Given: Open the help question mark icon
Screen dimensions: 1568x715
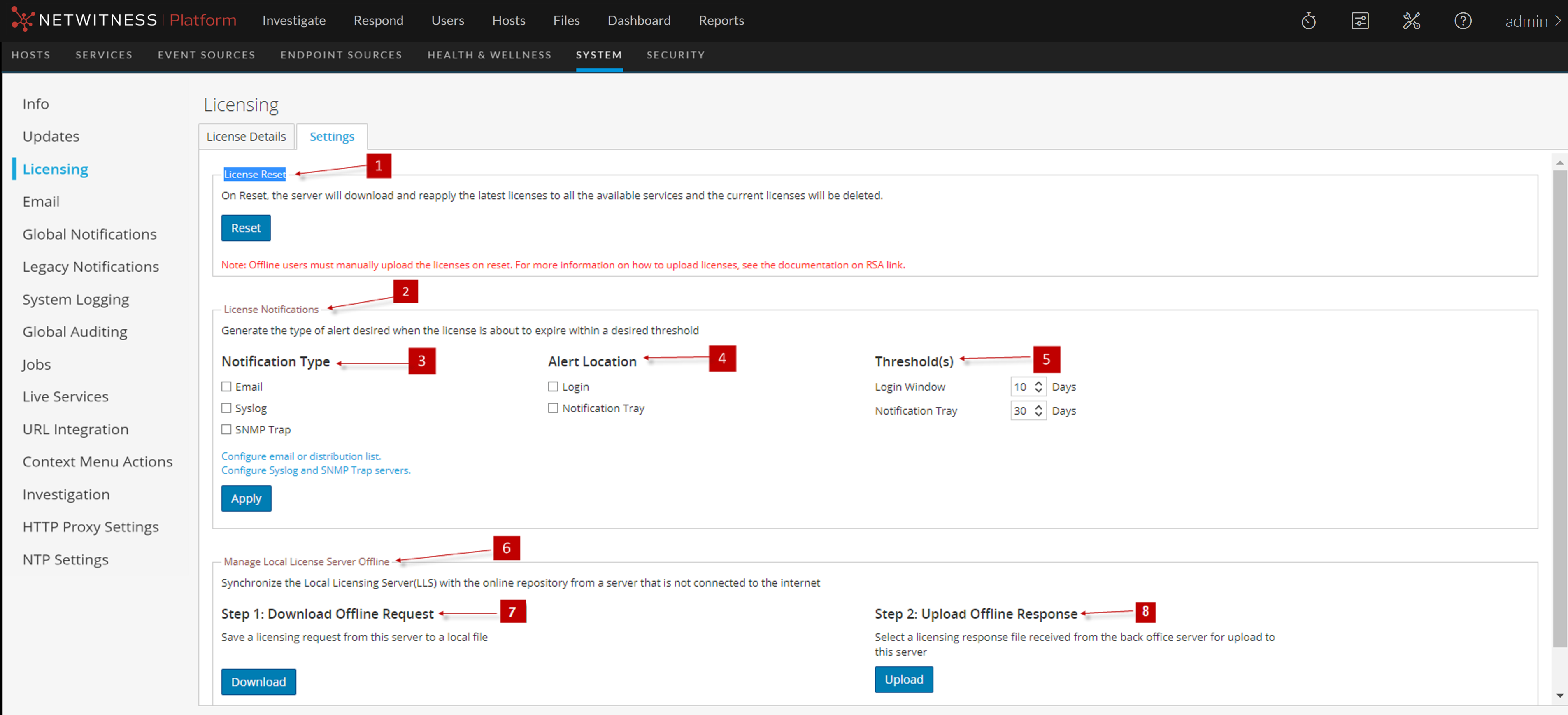Looking at the screenshot, I should point(1463,21).
